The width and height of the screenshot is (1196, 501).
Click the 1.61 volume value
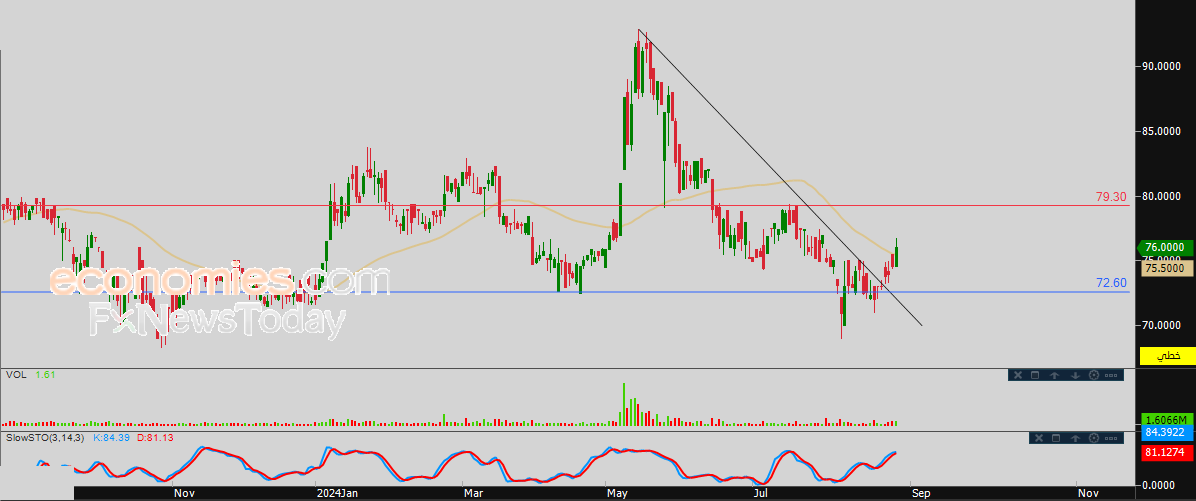[x=44, y=374]
